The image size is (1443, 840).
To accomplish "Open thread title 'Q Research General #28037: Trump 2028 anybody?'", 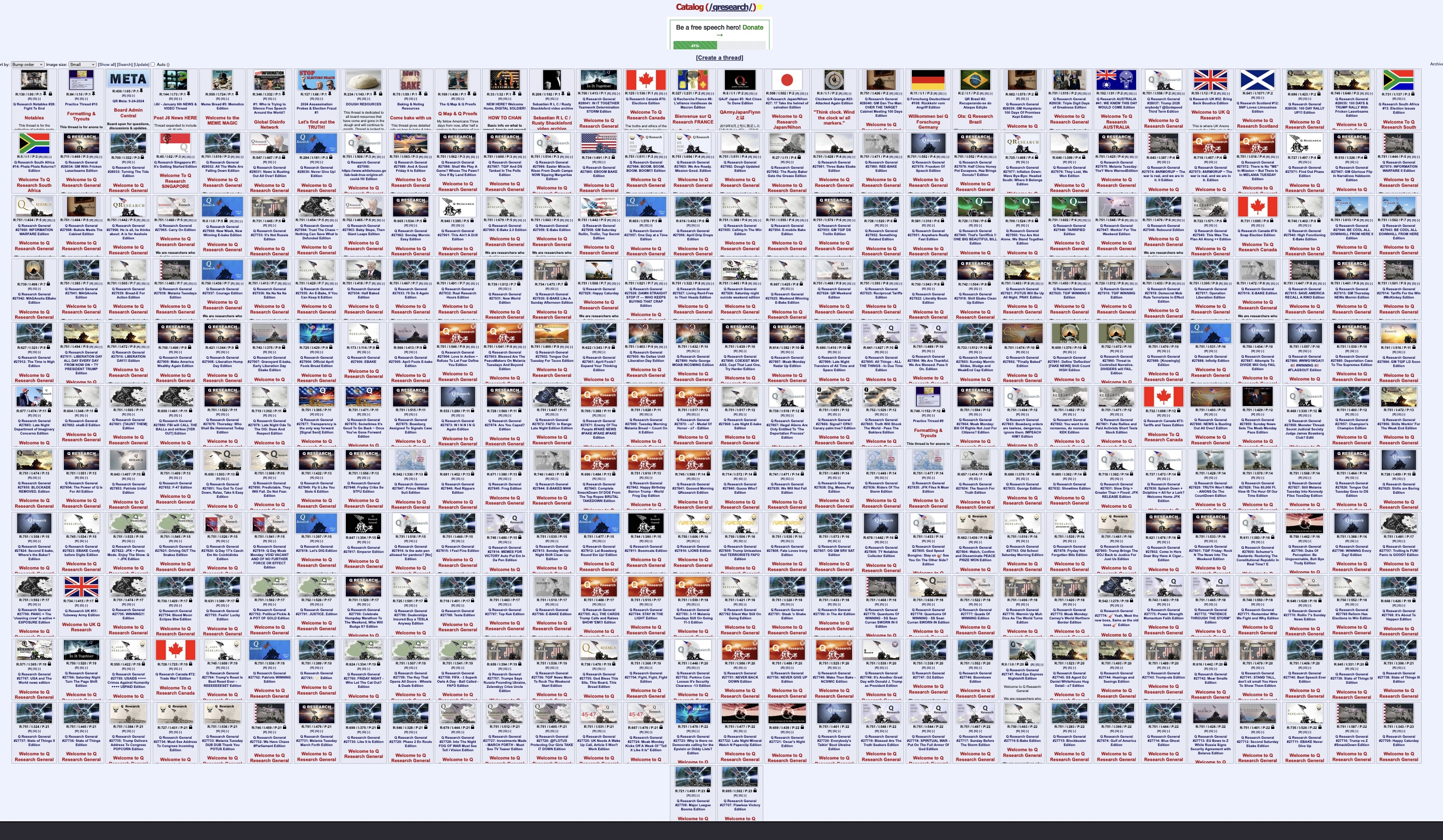I will tap(1164, 105).
